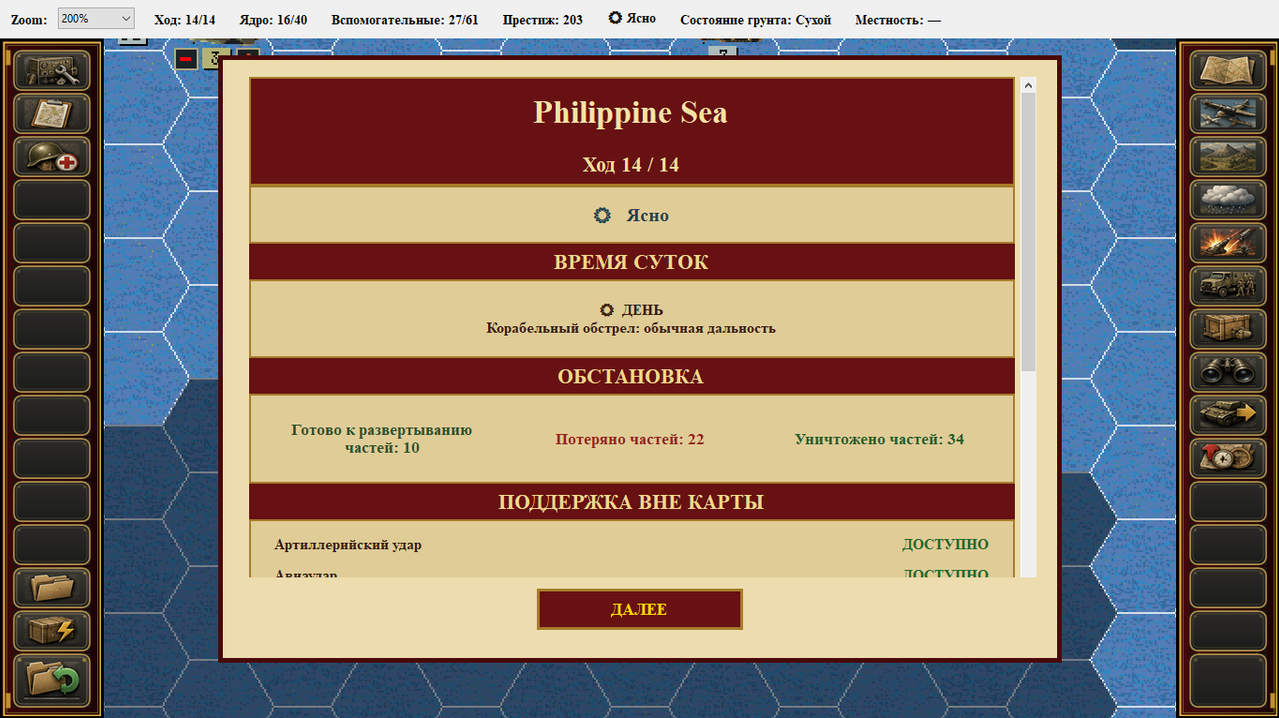Click the tank with yellow arrow icon

(x=1227, y=415)
